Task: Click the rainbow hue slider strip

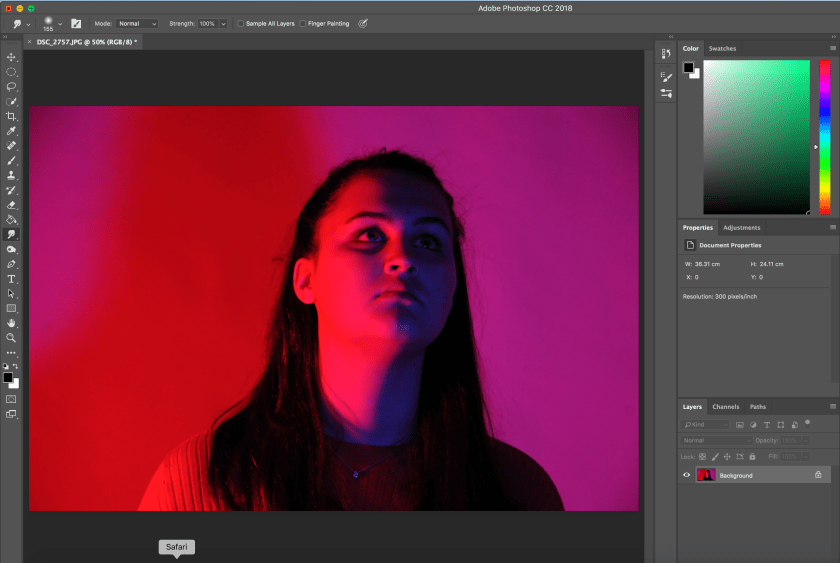Action: (x=825, y=135)
